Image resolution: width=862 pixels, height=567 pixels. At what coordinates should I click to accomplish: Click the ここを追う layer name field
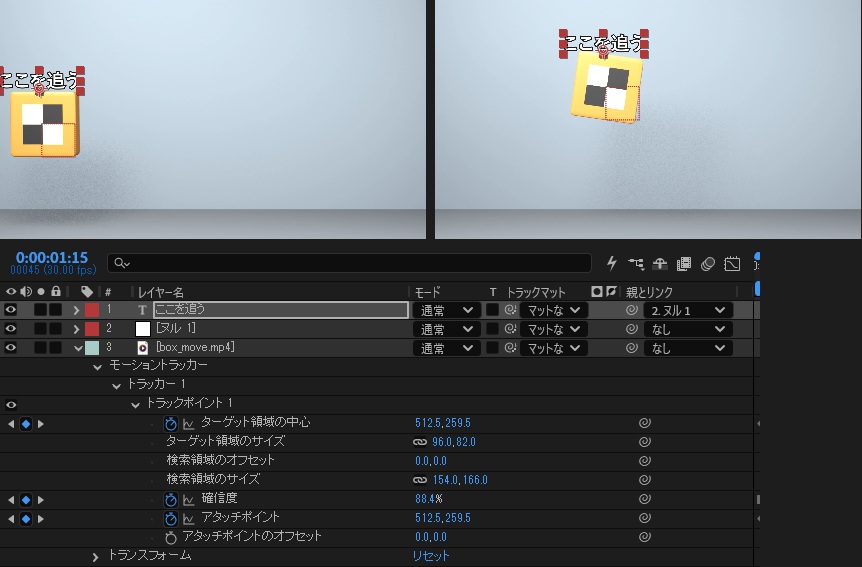pyautogui.click(x=280, y=310)
